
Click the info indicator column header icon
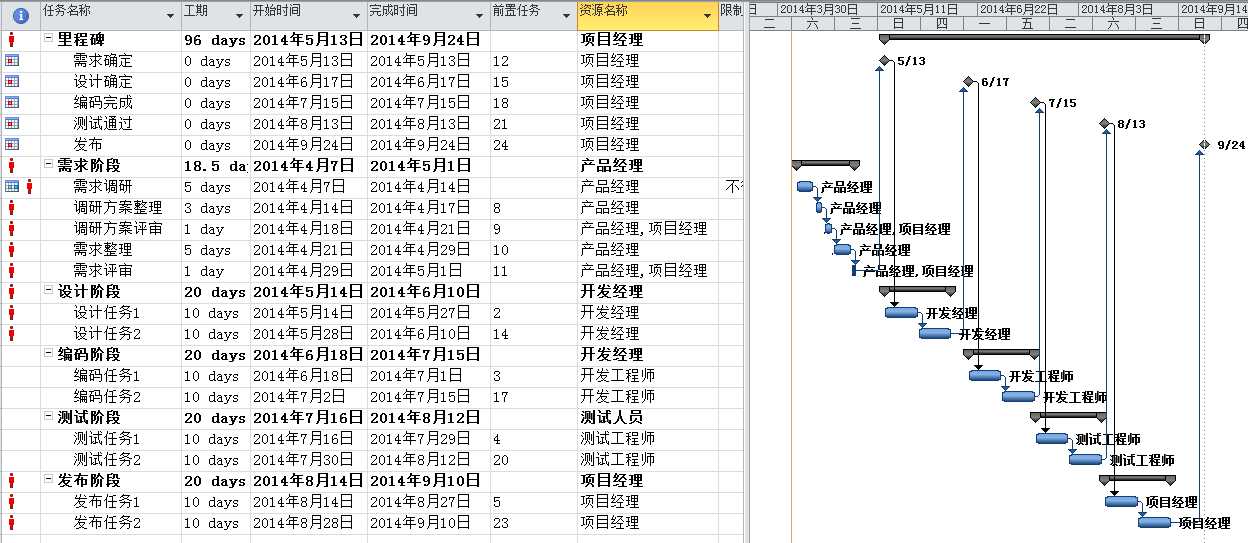20,15
